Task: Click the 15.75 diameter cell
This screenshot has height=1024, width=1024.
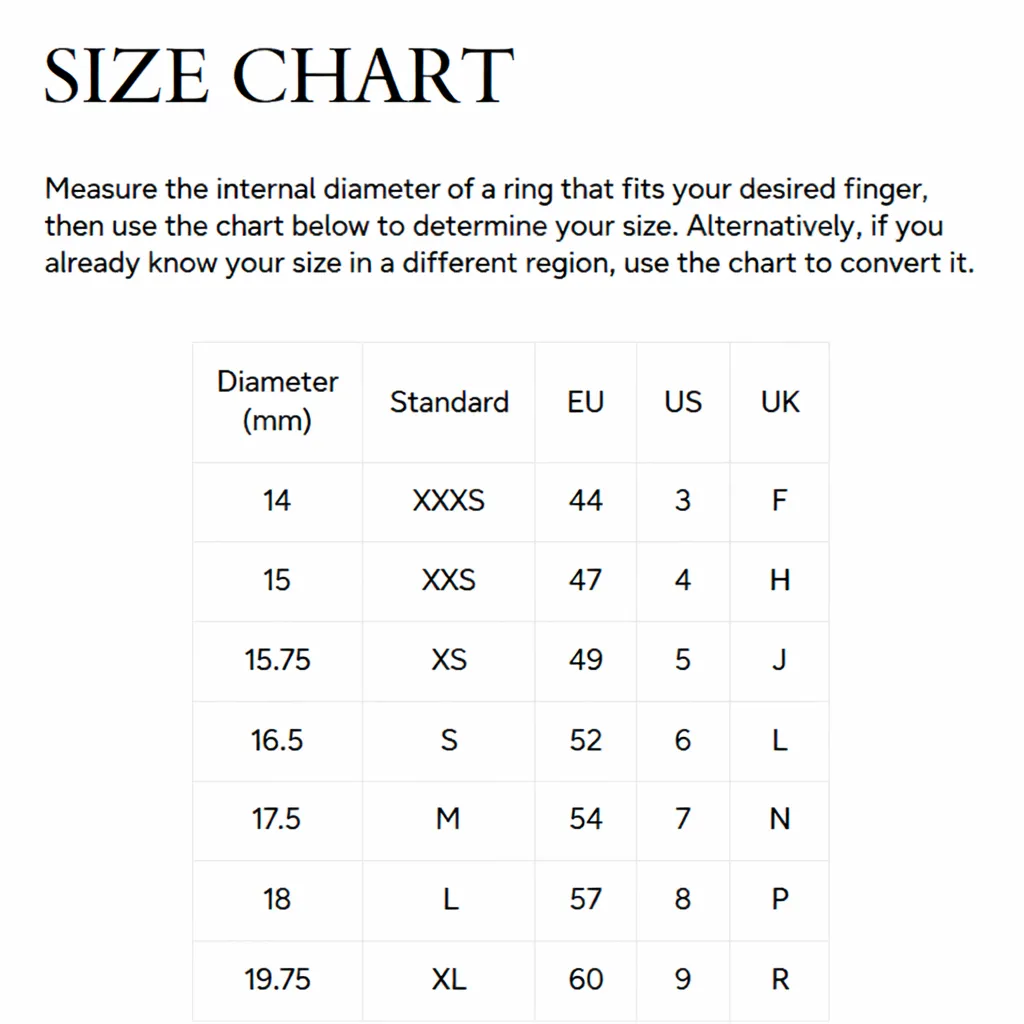Action: tap(277, 660)
